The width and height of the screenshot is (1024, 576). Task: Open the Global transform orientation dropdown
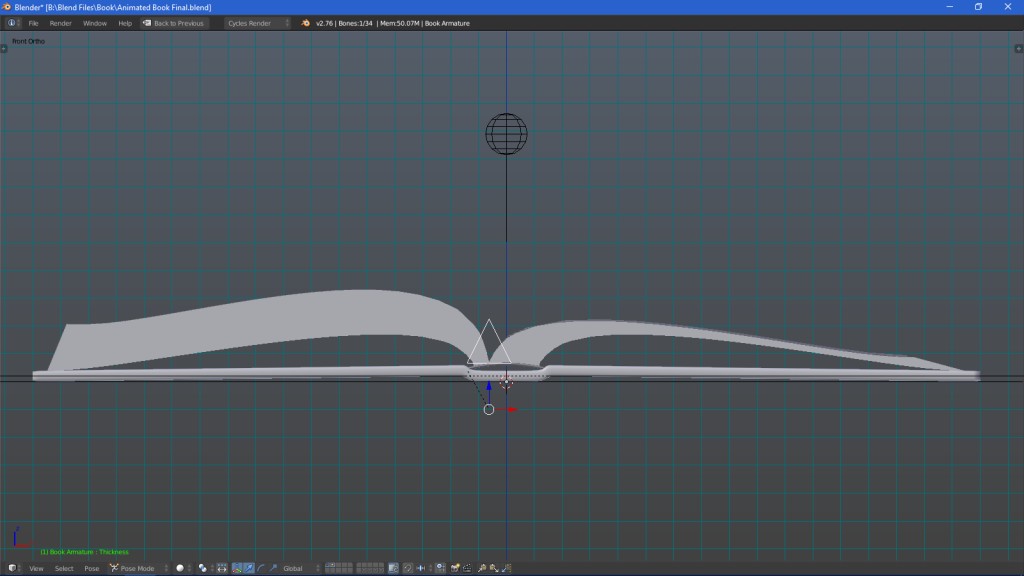pos(292,568)
